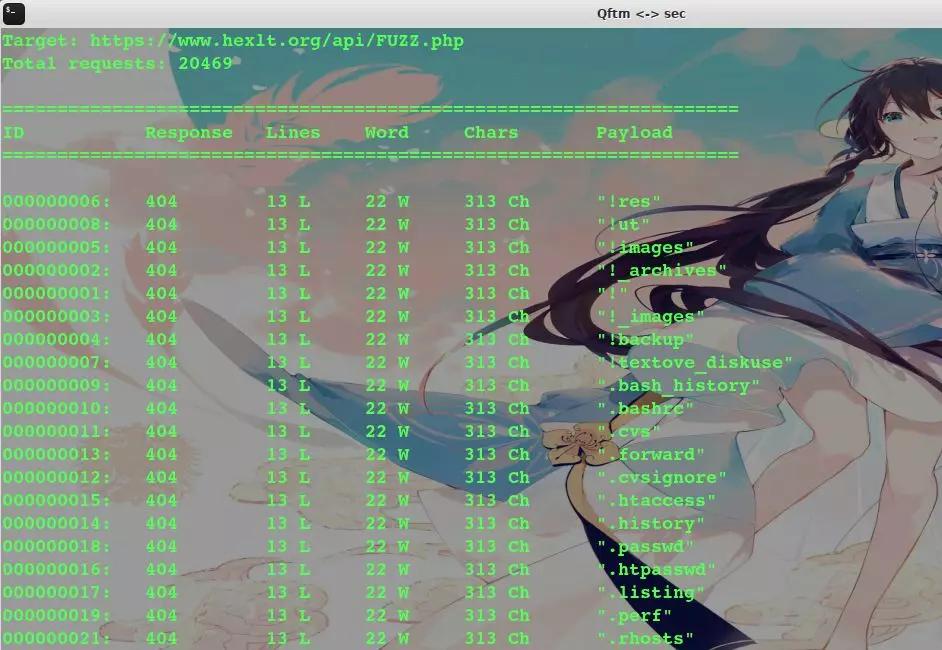Click the 404 response in the ".passwd" row
The height and width of the screenshot is (650, 942).
161,547
